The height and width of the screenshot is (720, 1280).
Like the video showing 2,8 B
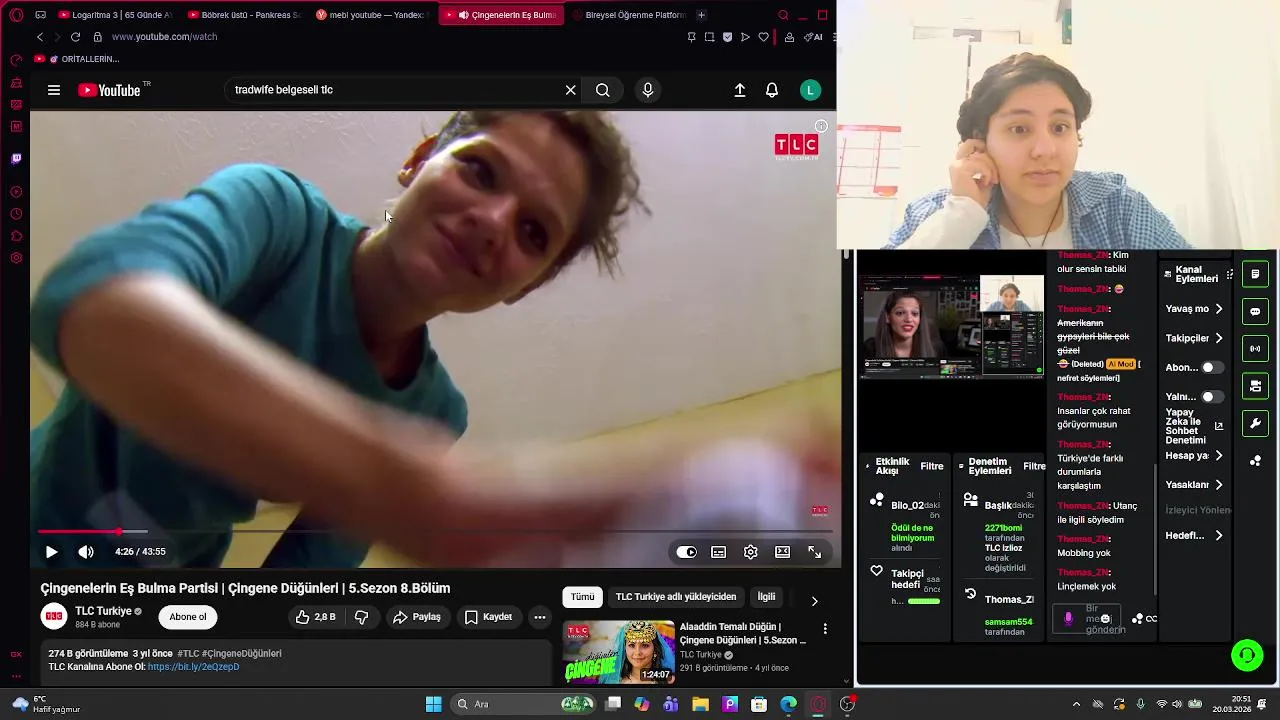(316, 617)
